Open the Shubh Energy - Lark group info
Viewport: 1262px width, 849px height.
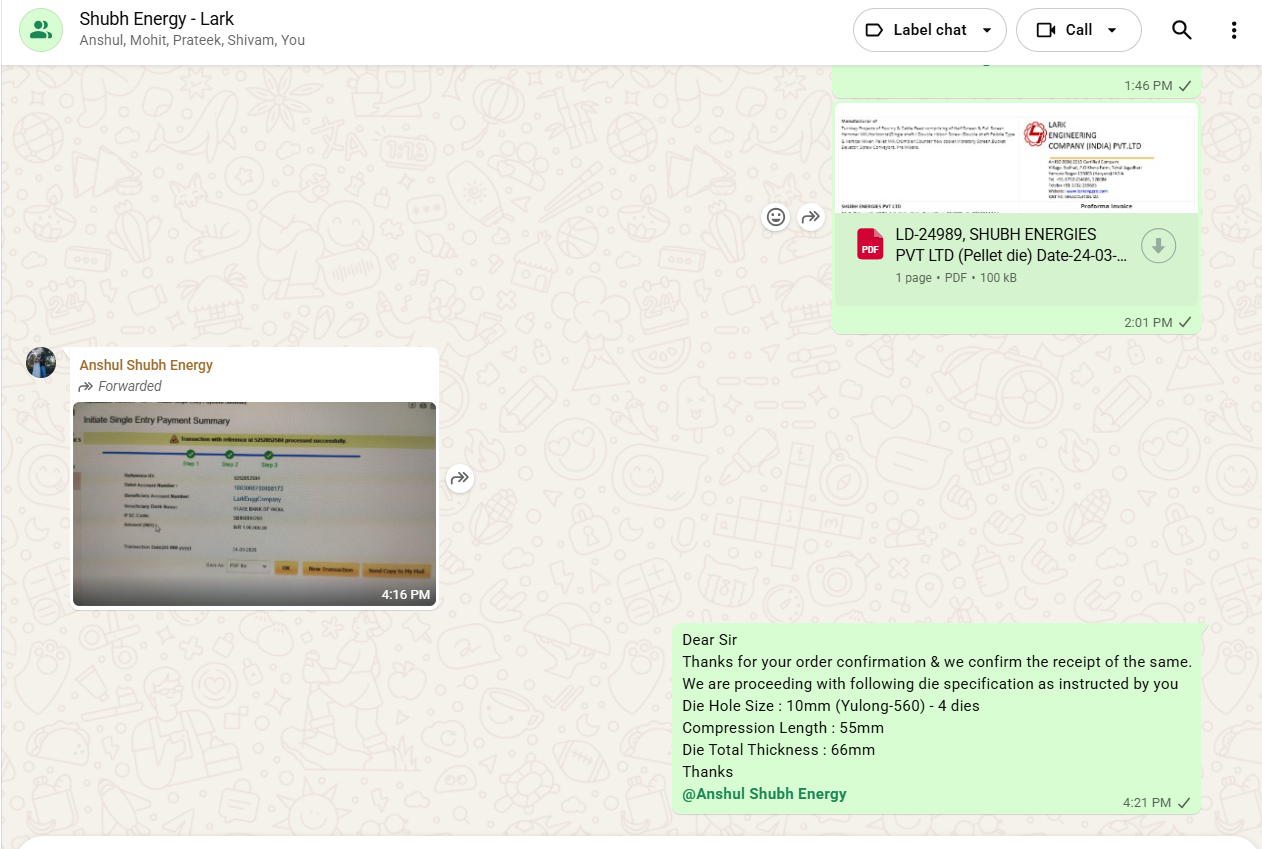[x=157, y=19]
